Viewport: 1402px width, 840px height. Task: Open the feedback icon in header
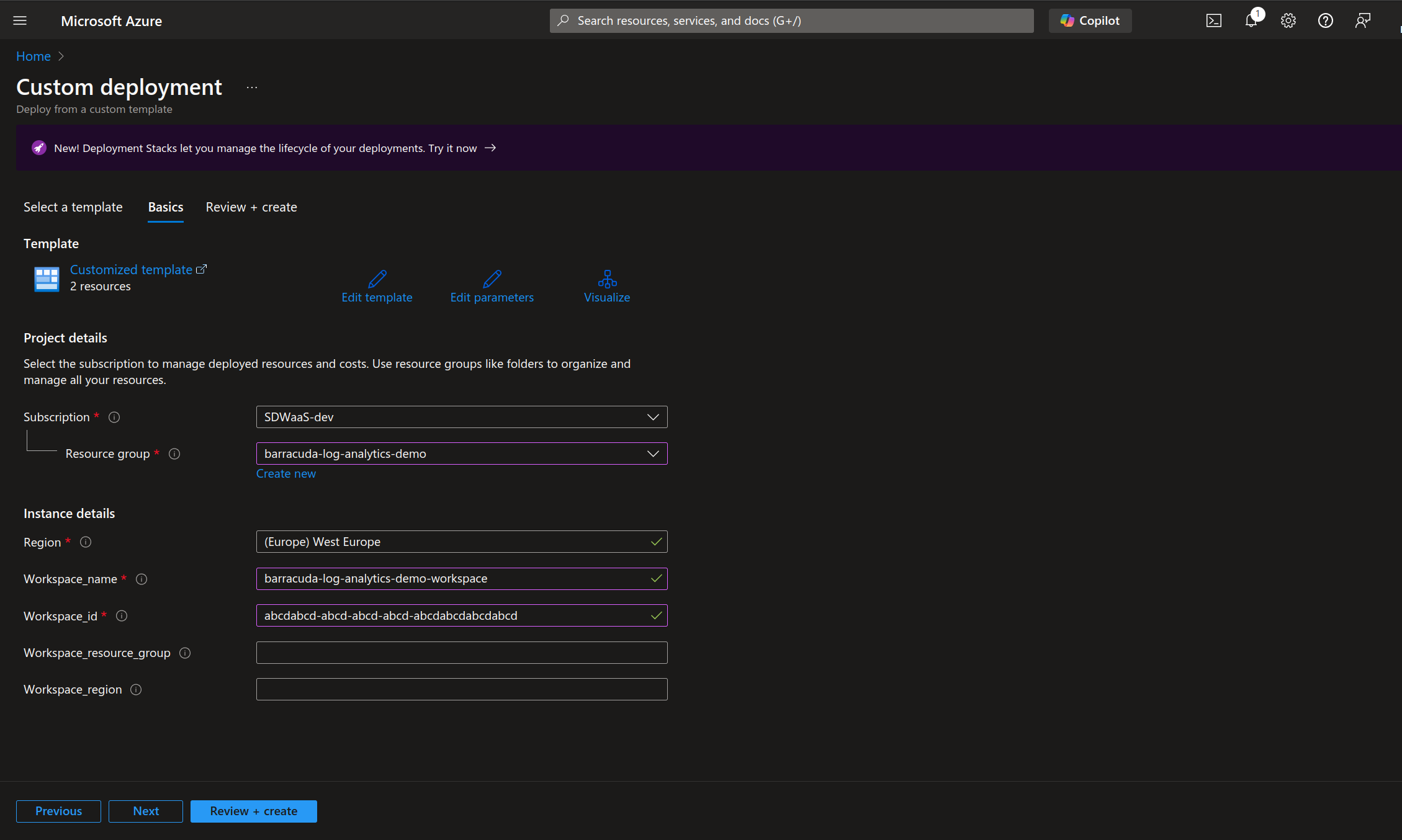pos(1362,20)
